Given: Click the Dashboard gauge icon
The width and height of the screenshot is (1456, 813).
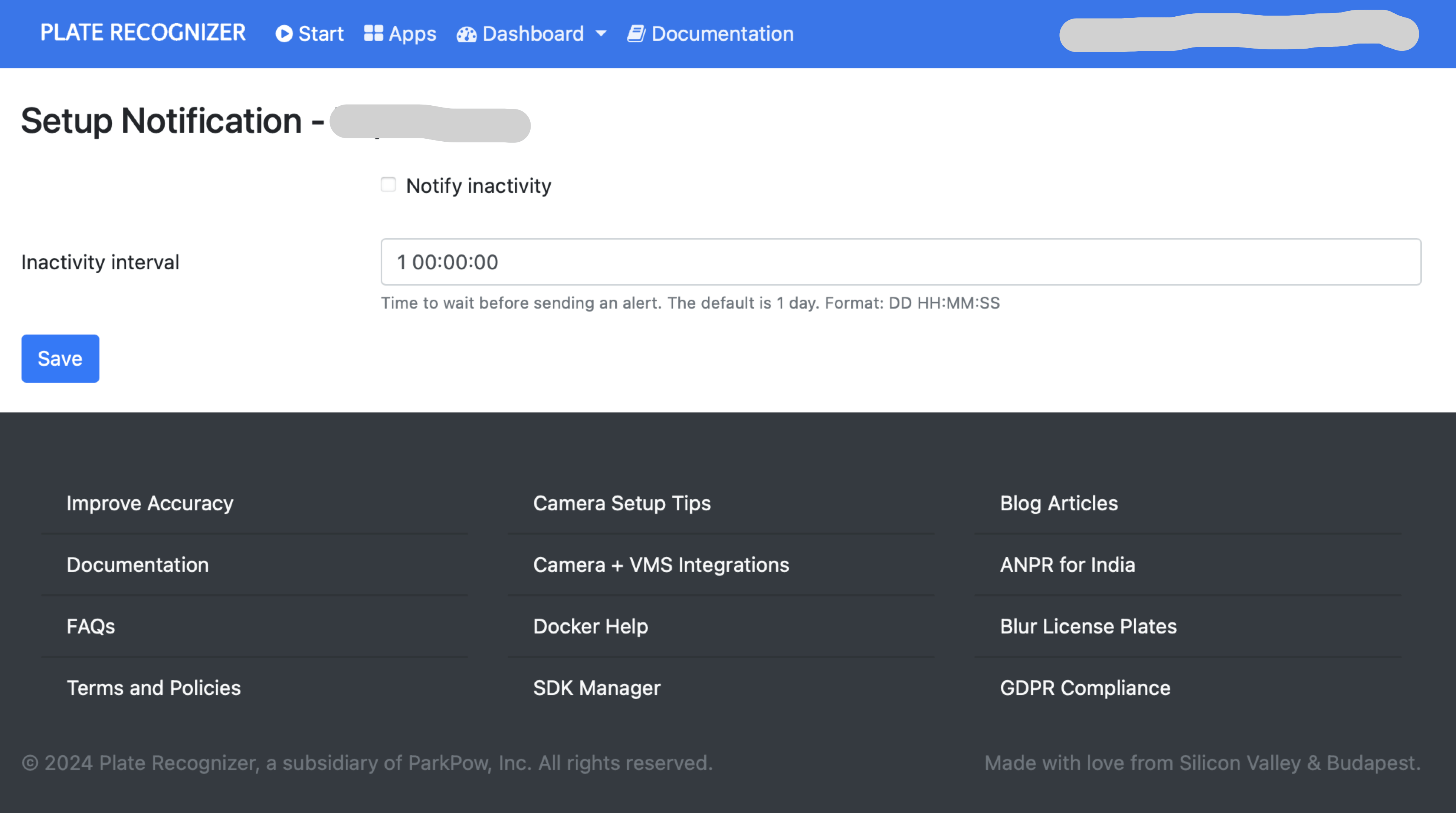Looking at the screenshot, I should (x=467, y=34).
